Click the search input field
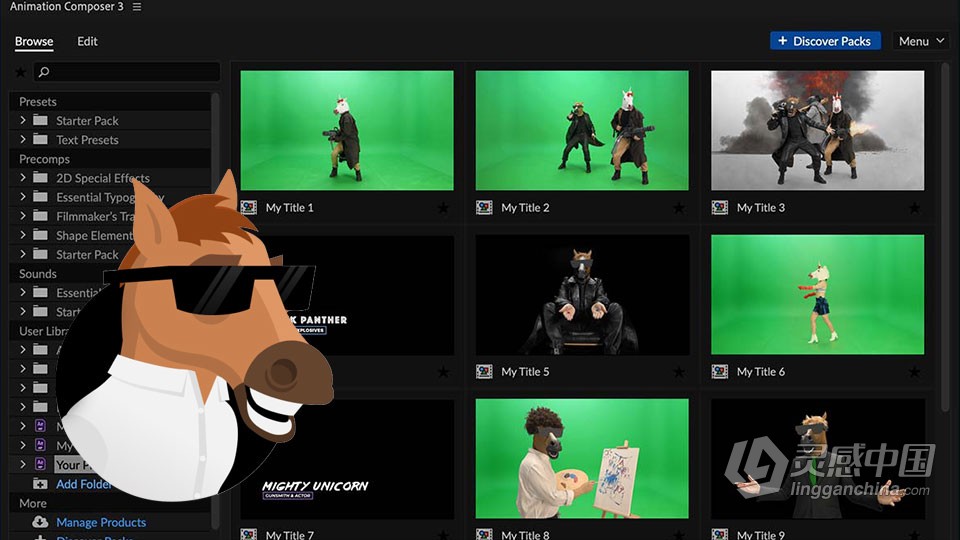The height and width of the screenshot is (540, 960). click(x=127, y=72)
